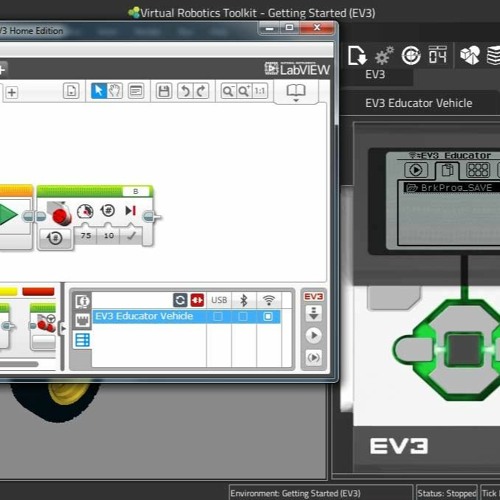Click the Status: Stopped status bar entry
500x500 pixels.
click(447, 493)
